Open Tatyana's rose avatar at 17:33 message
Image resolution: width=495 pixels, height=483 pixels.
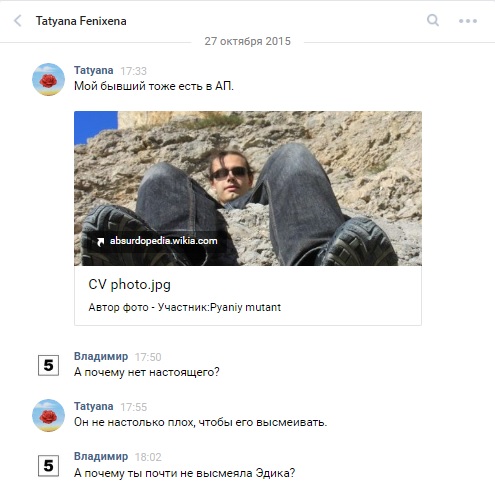click(x=48, y=79)
